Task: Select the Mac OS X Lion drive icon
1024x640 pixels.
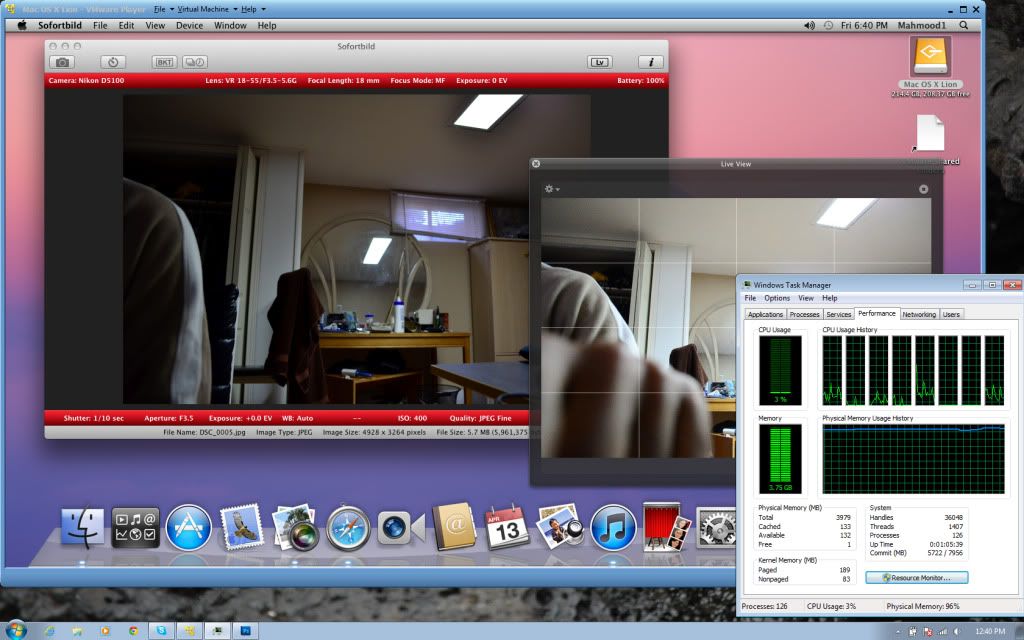Action: pyautogui.click(x=930, y=58)
